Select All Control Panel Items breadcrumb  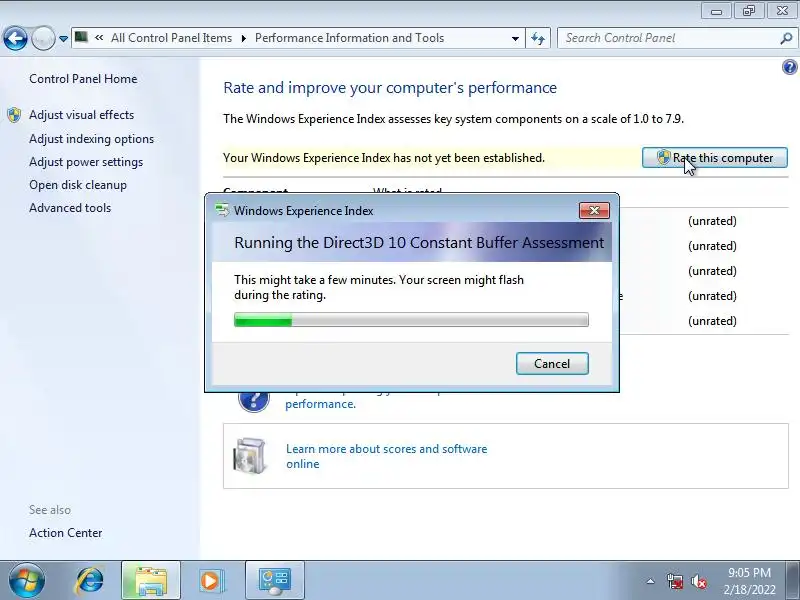(171, 38)
